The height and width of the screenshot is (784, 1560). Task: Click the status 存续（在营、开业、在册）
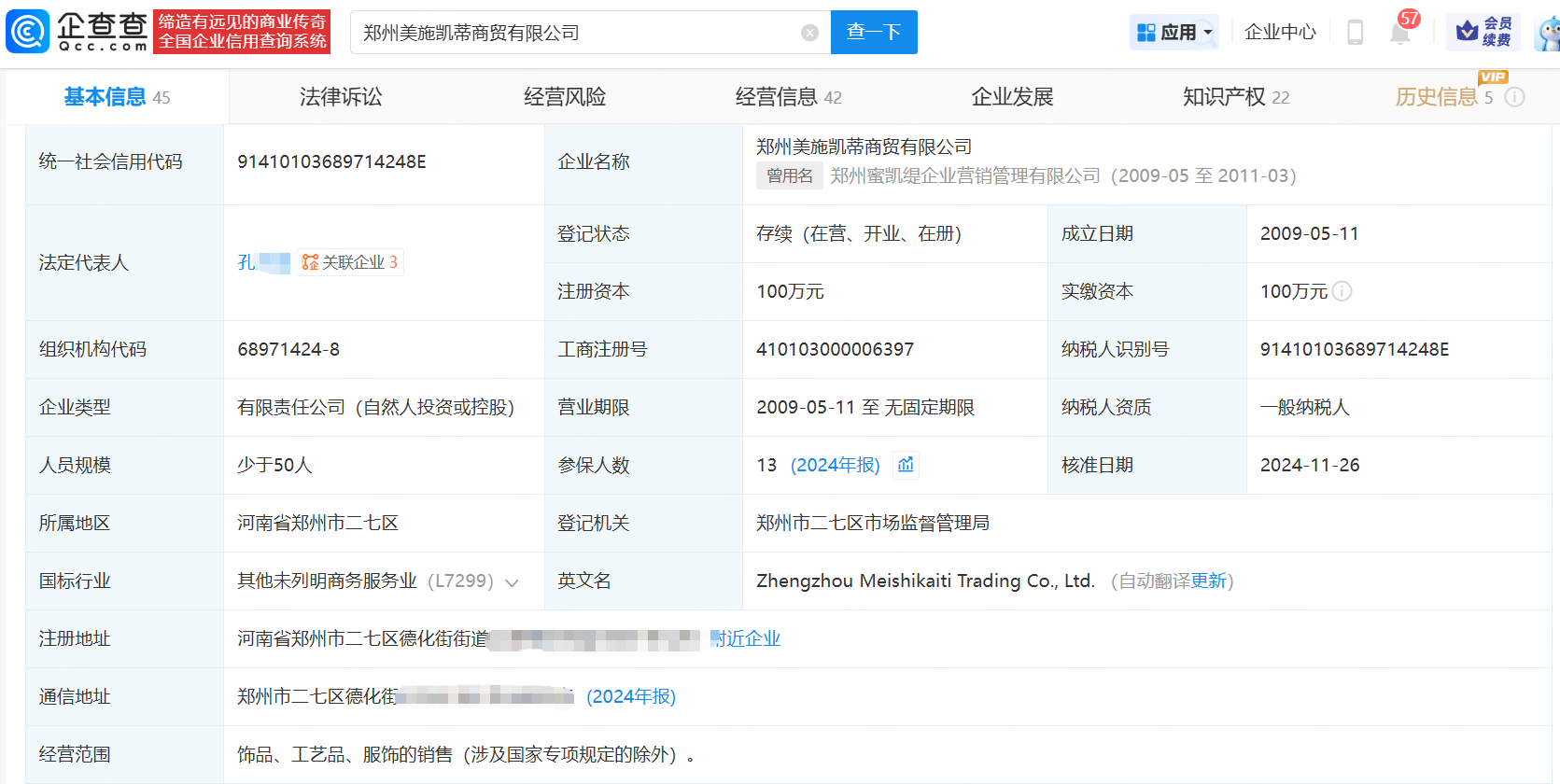click(859, 233)
